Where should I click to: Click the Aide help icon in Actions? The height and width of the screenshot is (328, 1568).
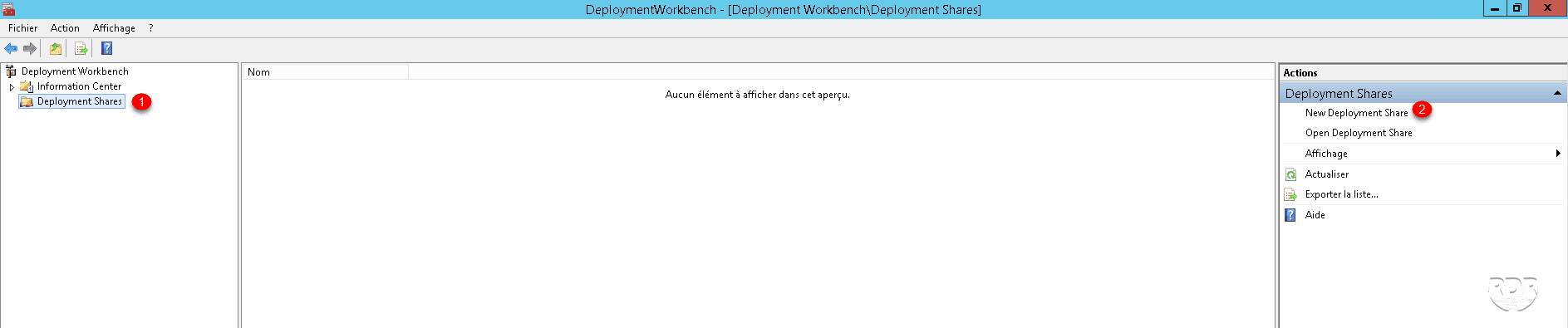coord(1290,215)
